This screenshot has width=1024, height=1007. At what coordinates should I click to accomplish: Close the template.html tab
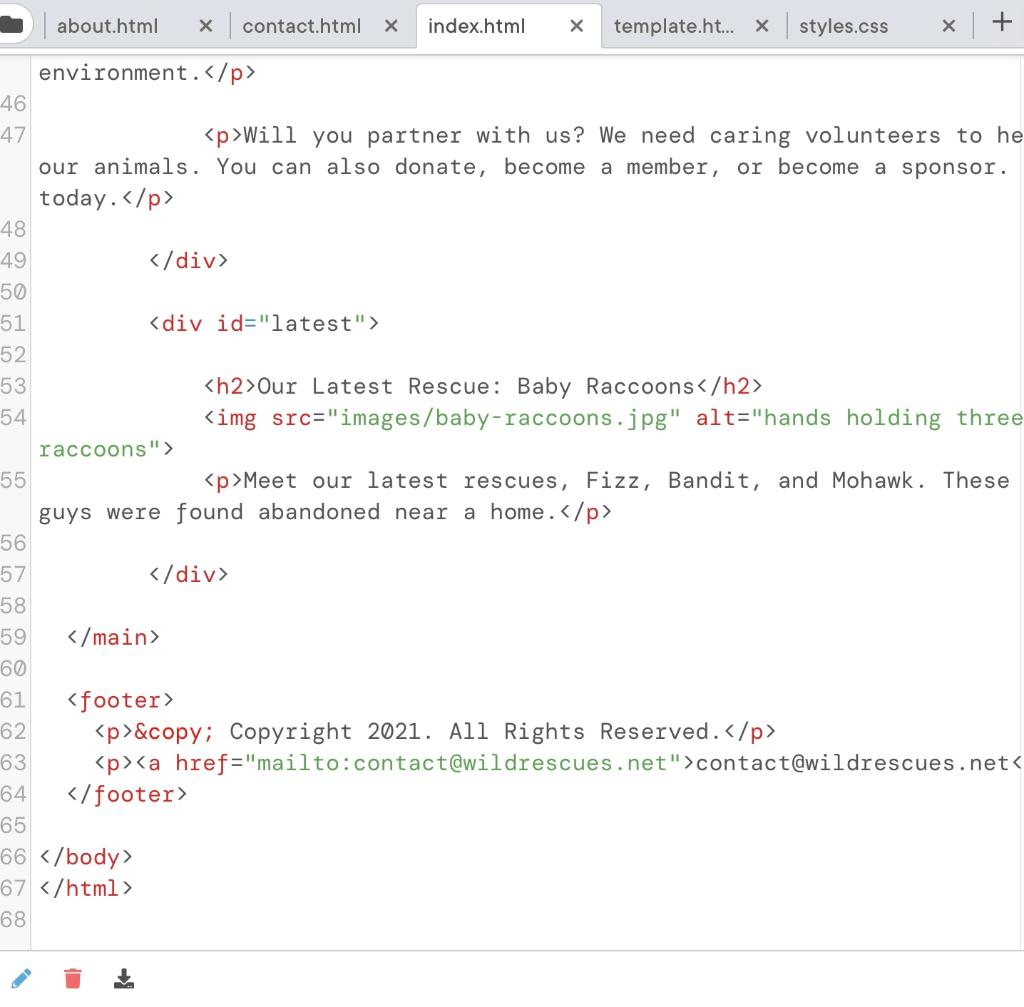[762, 26]
